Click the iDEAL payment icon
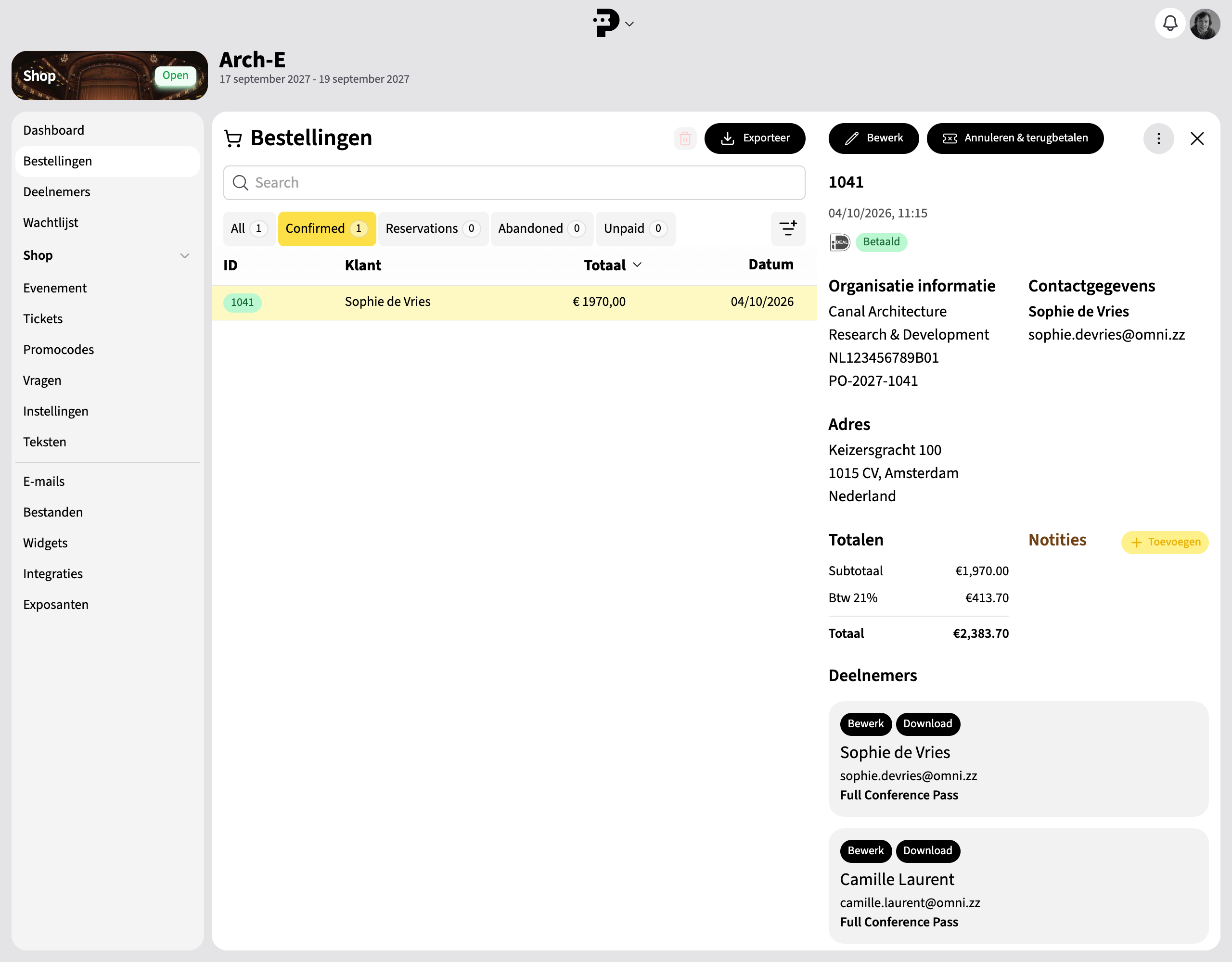The image size is (1232, 962). click(839, 242)
